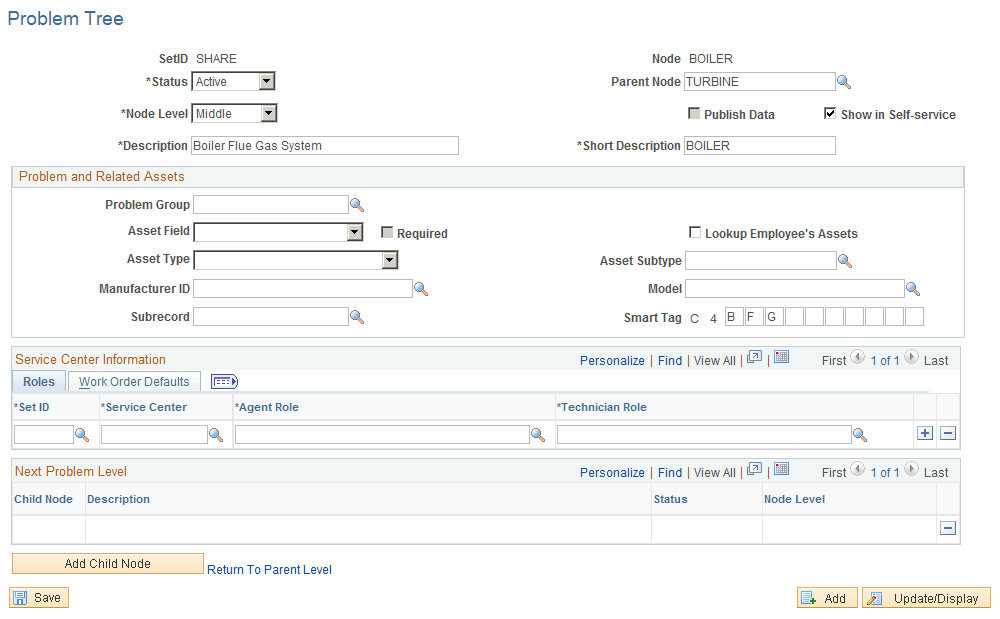Add a new Service Center row
Image resolution: width=1000 pixels, height=619 pixels.
pyautogui.click(x=925, y=433)
